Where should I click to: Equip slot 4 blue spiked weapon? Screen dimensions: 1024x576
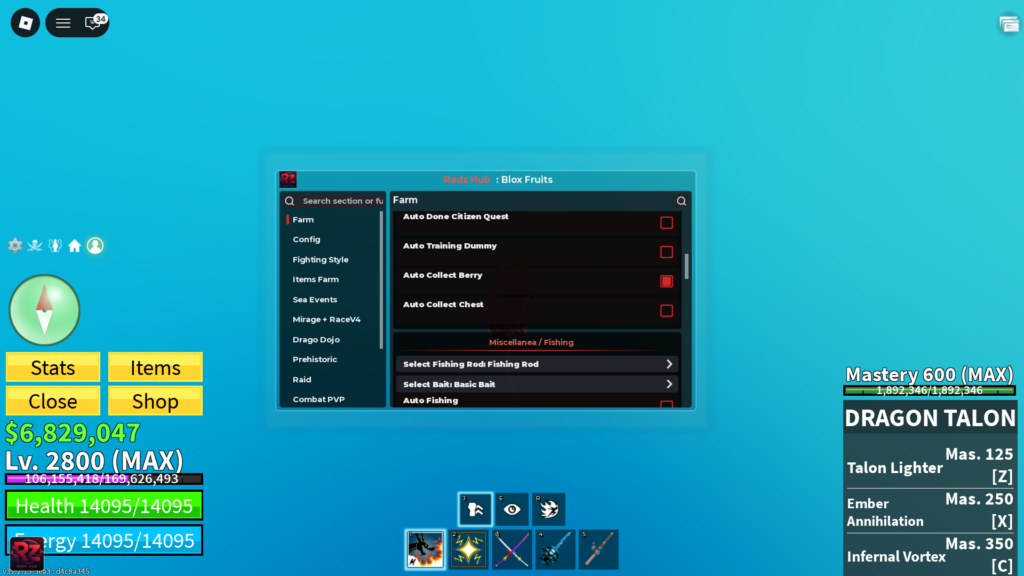click(x=555, y=549)
